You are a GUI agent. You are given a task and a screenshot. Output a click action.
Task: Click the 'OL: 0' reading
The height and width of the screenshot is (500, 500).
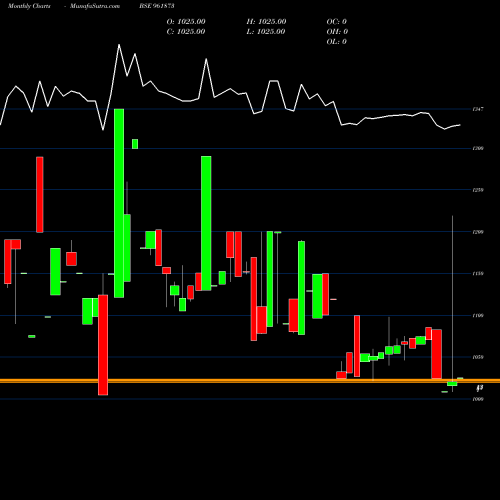tap(337, 42)
